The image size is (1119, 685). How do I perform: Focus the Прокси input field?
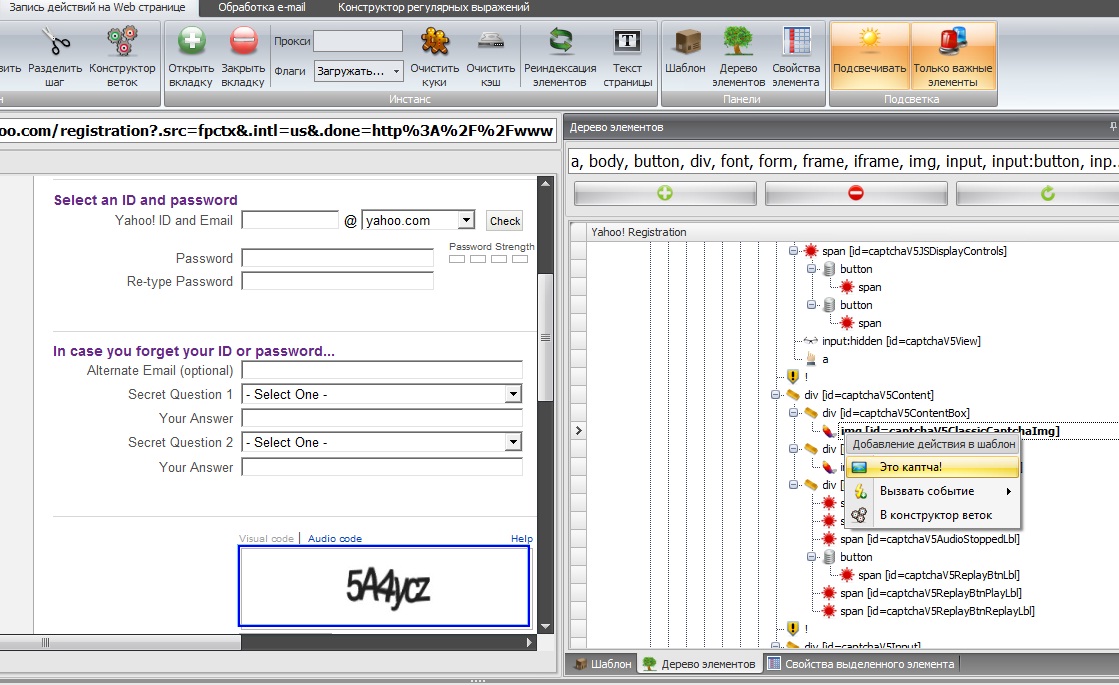coord(358,41)
